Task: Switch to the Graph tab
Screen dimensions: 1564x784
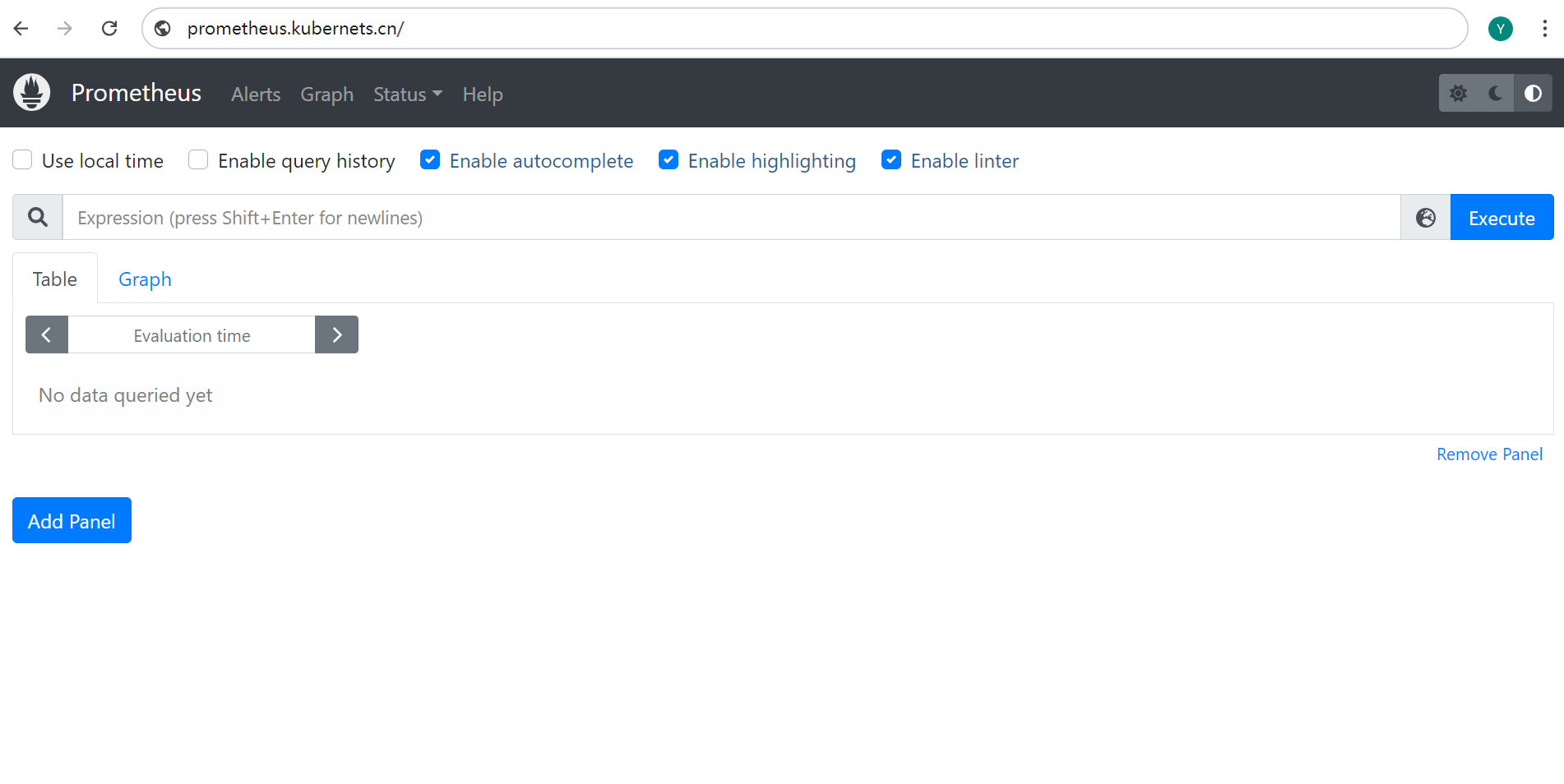Action: pyautogui.click(x=145, y=279)
